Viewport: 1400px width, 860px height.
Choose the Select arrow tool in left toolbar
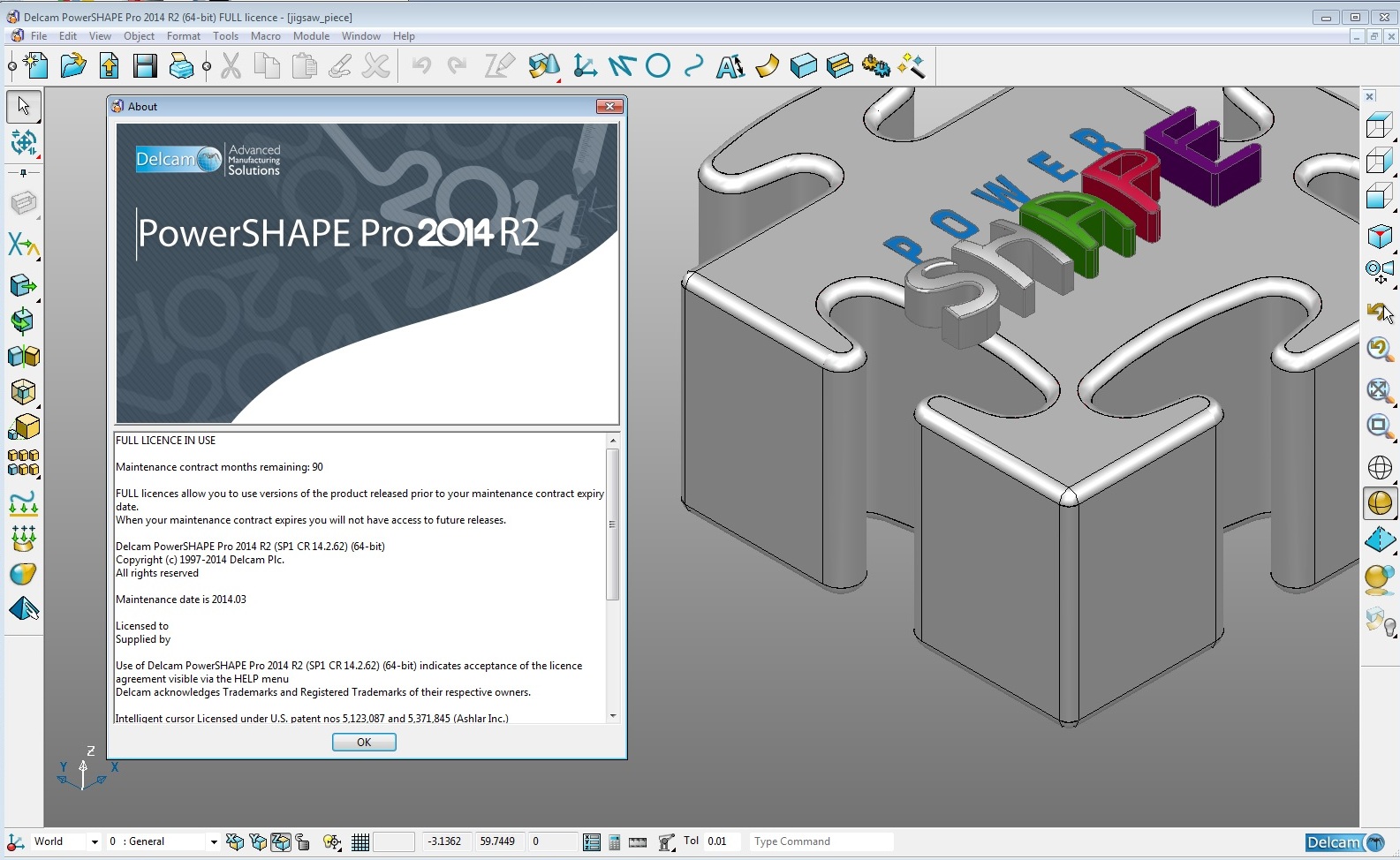24,107
